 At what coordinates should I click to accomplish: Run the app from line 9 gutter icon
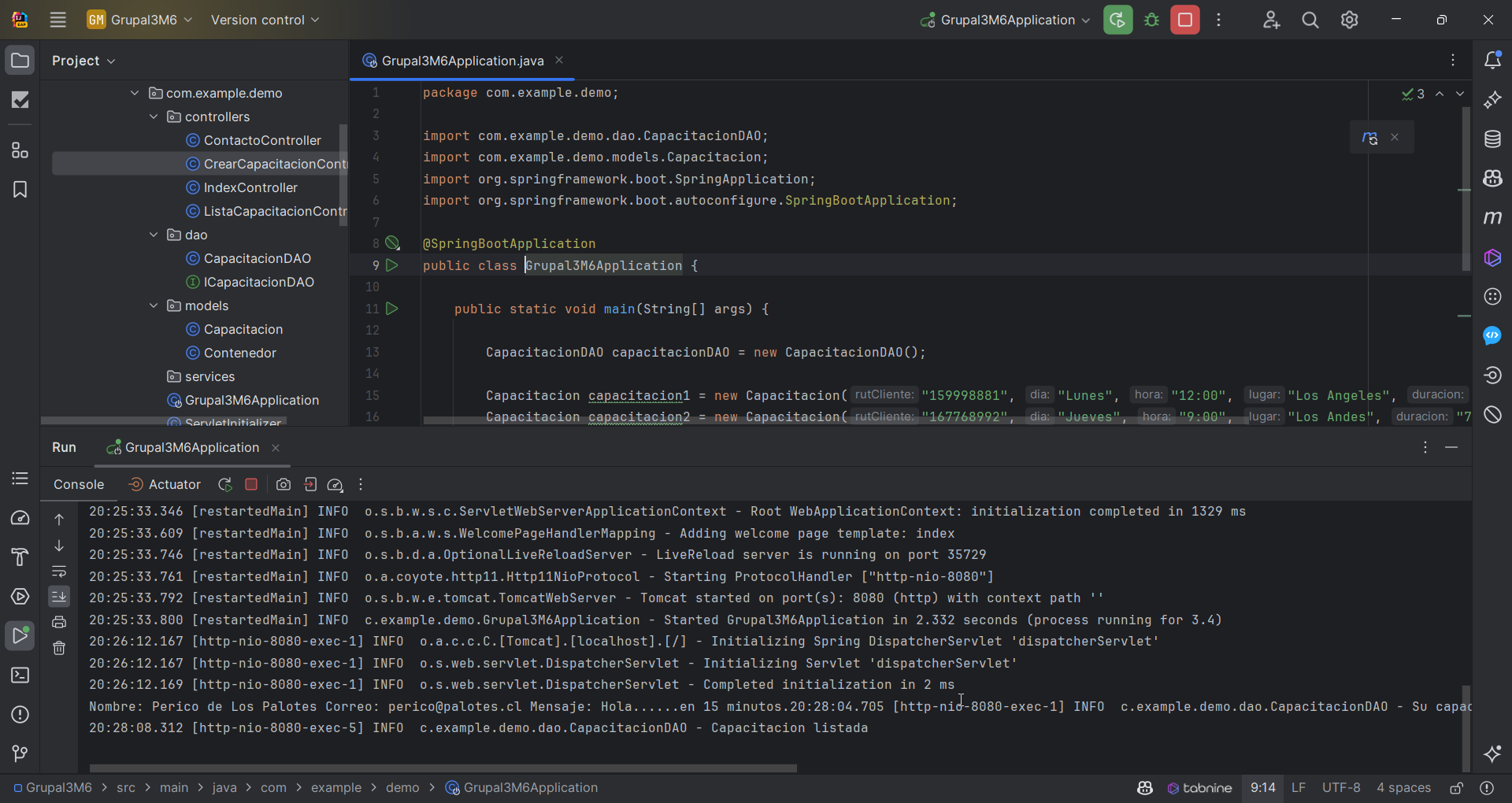[x=392, y=265]
